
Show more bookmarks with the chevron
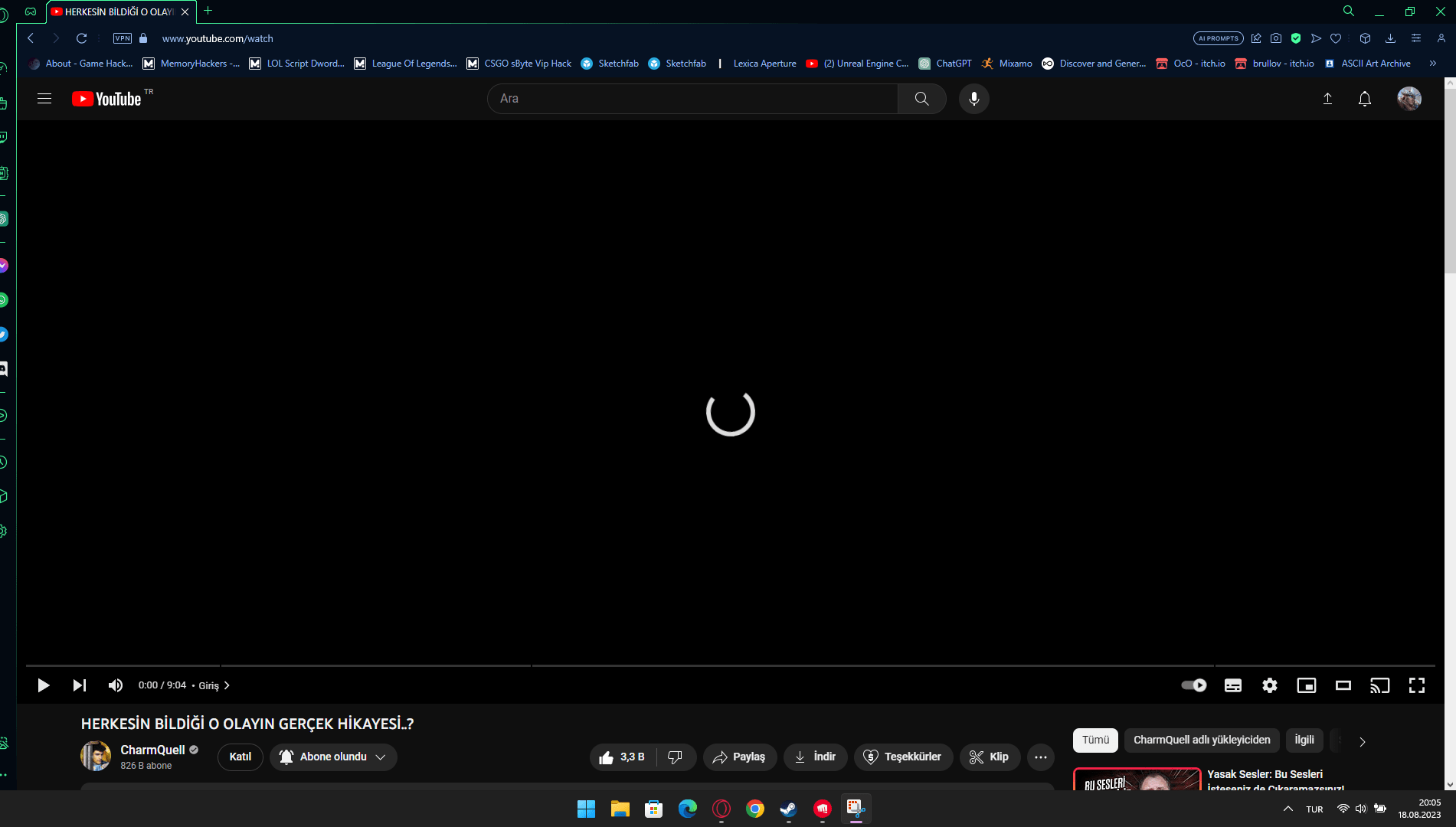pyautogui.click(x=1433, y=64)
